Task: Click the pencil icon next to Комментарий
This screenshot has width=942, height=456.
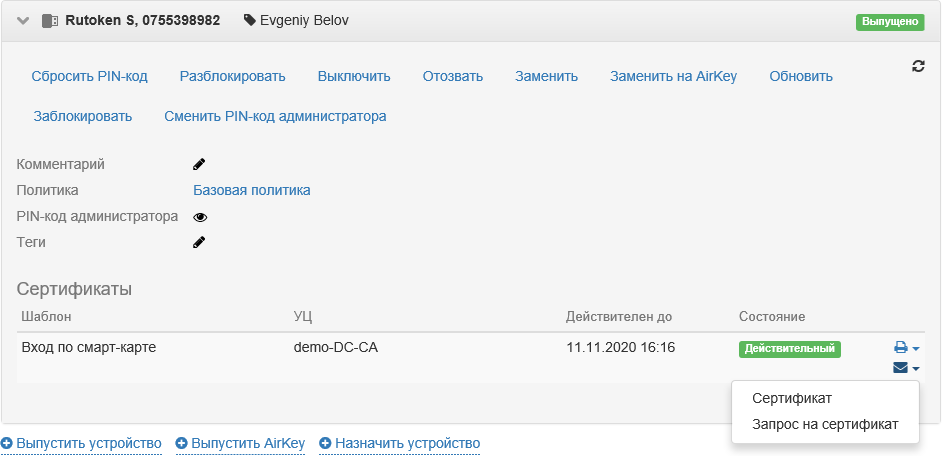Action: coord(199,164)
